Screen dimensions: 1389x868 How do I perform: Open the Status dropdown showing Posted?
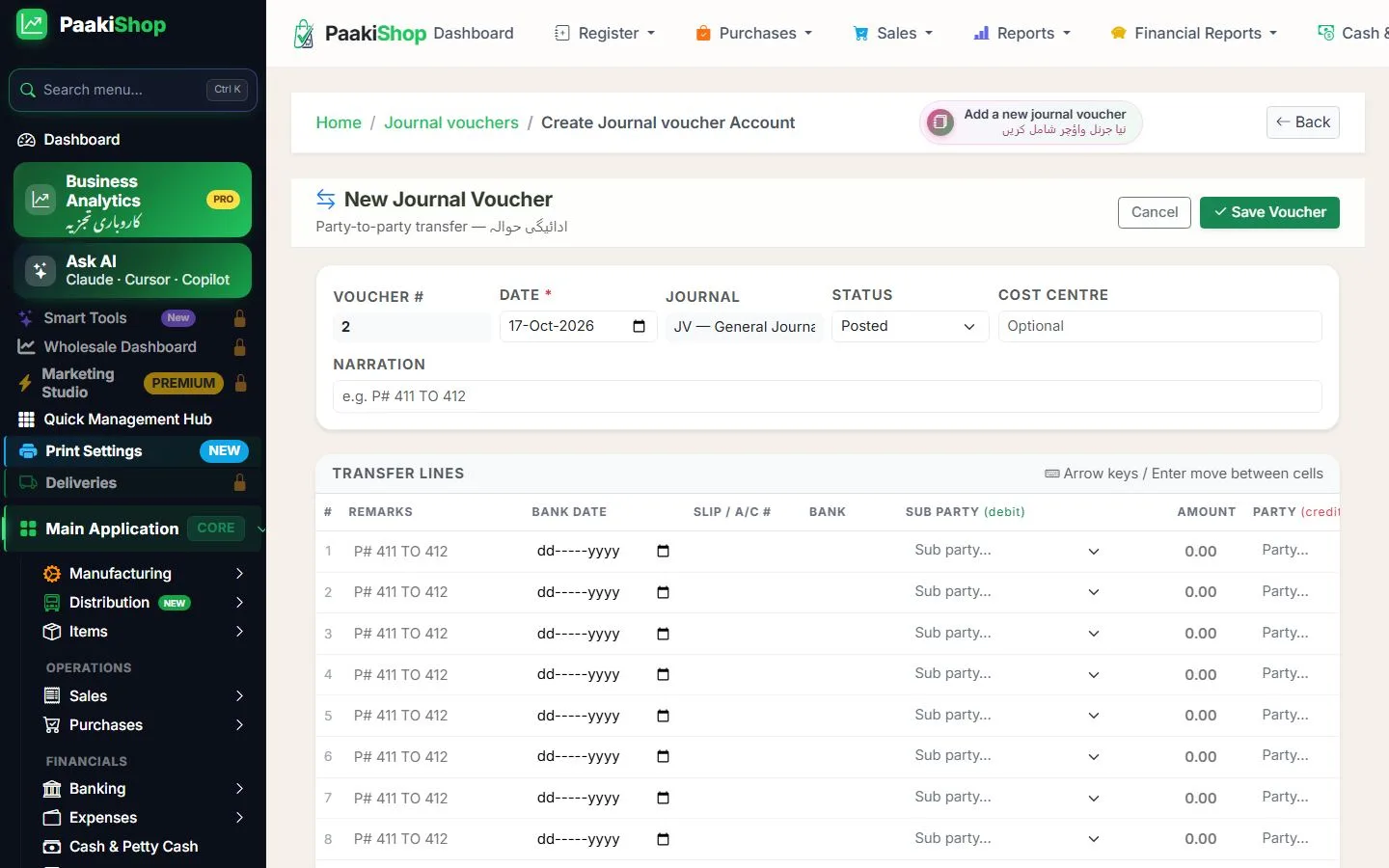click(910, 326)
